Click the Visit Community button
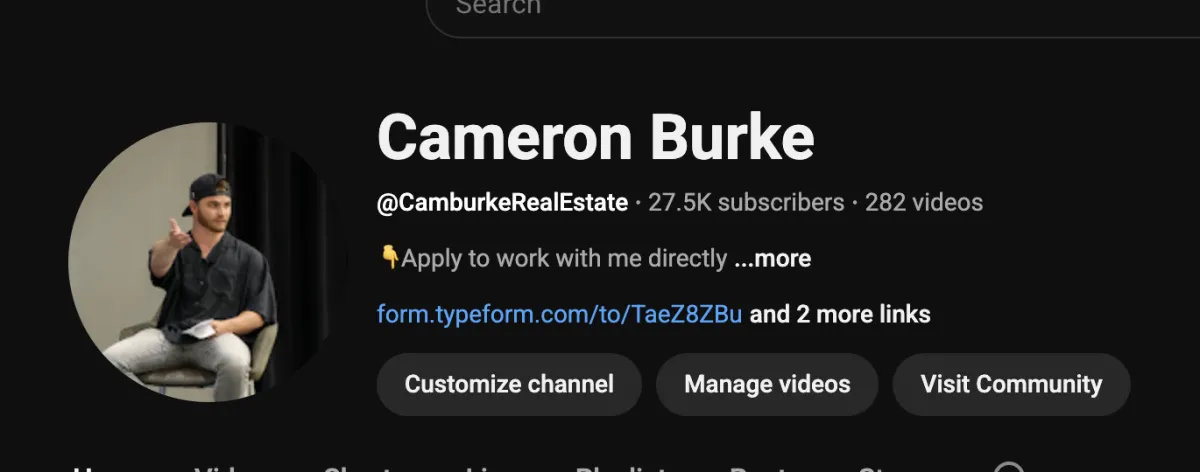Screen dimensions: 1200x472 [x=1011, y=384]
